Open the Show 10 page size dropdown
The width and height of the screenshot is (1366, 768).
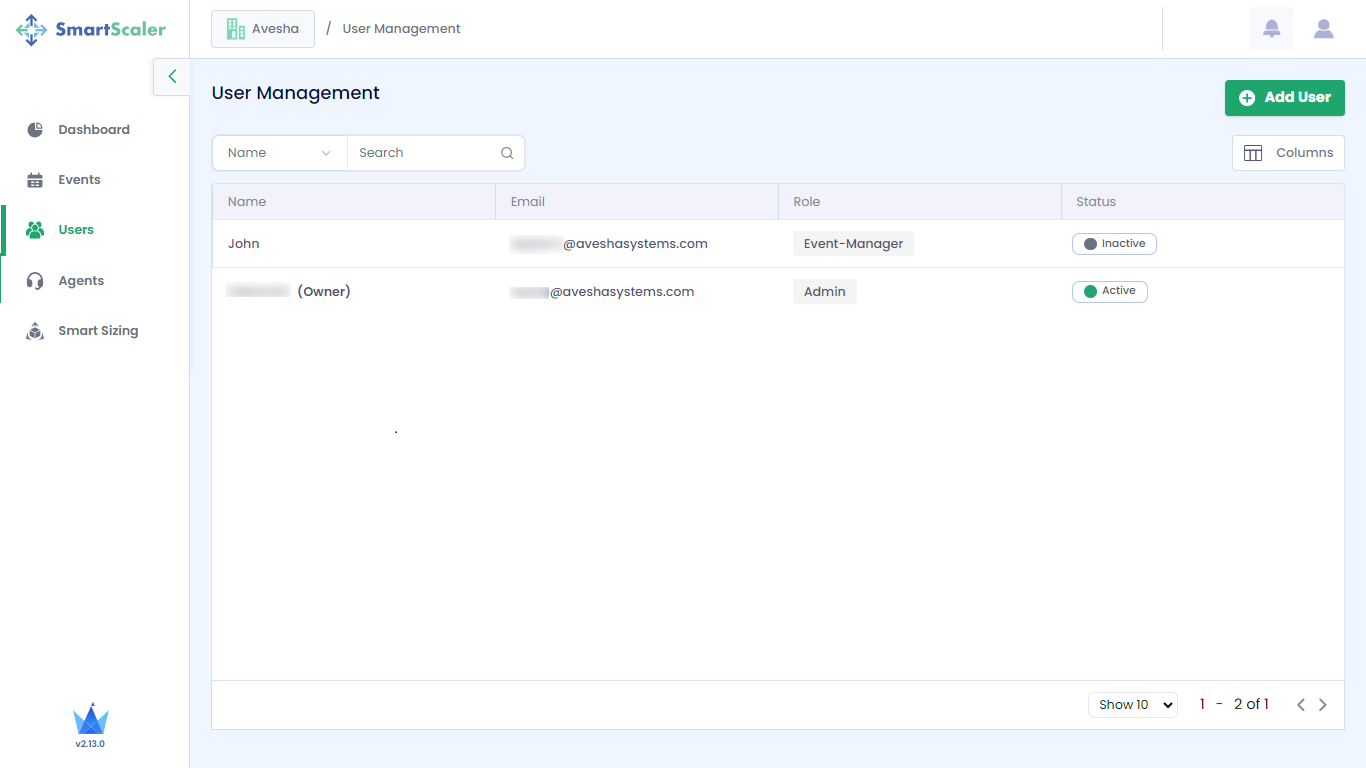tap(1133, 705)
